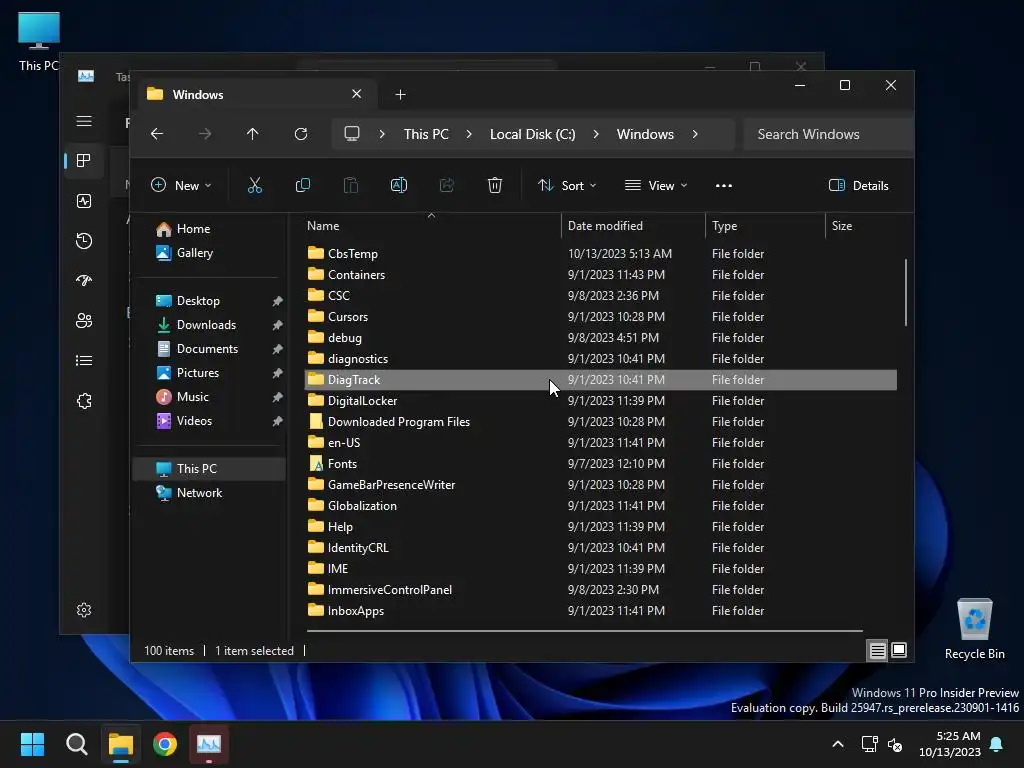Sort by the Name column header

pos(431,226)
